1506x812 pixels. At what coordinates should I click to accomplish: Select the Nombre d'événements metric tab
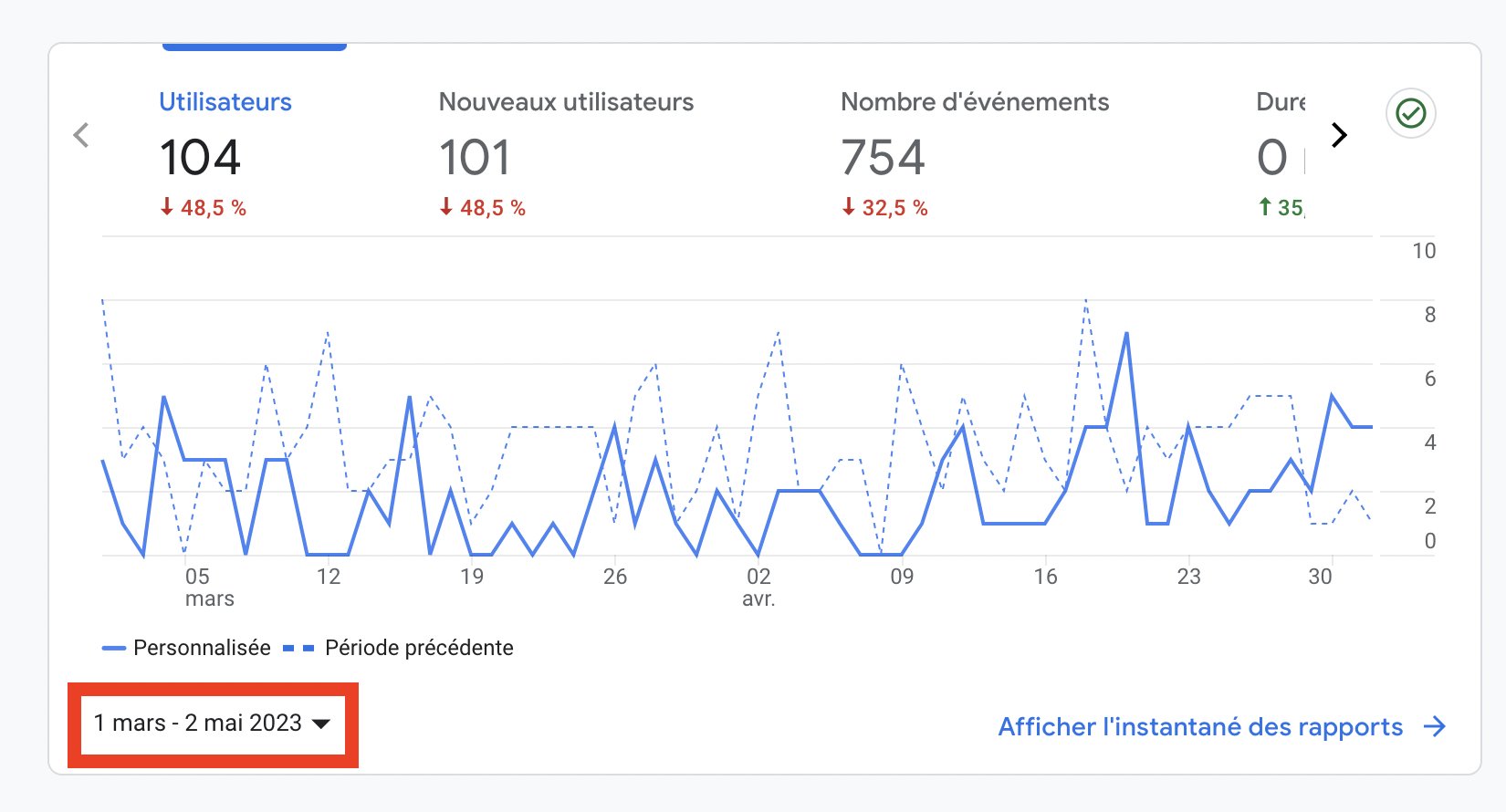point(975,102)
